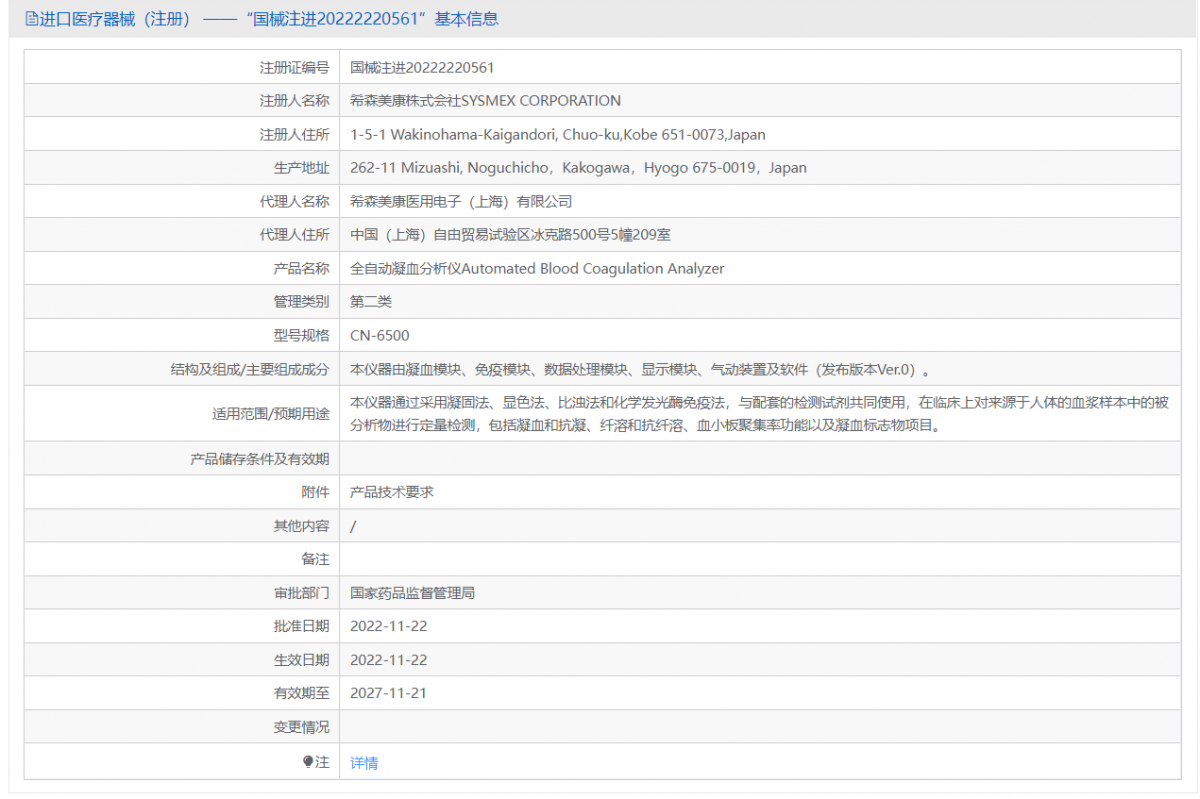The width and height of the screenshot is (1200, 799).
Task: Open the 详情 link in the note row
Action: point(364,763)
